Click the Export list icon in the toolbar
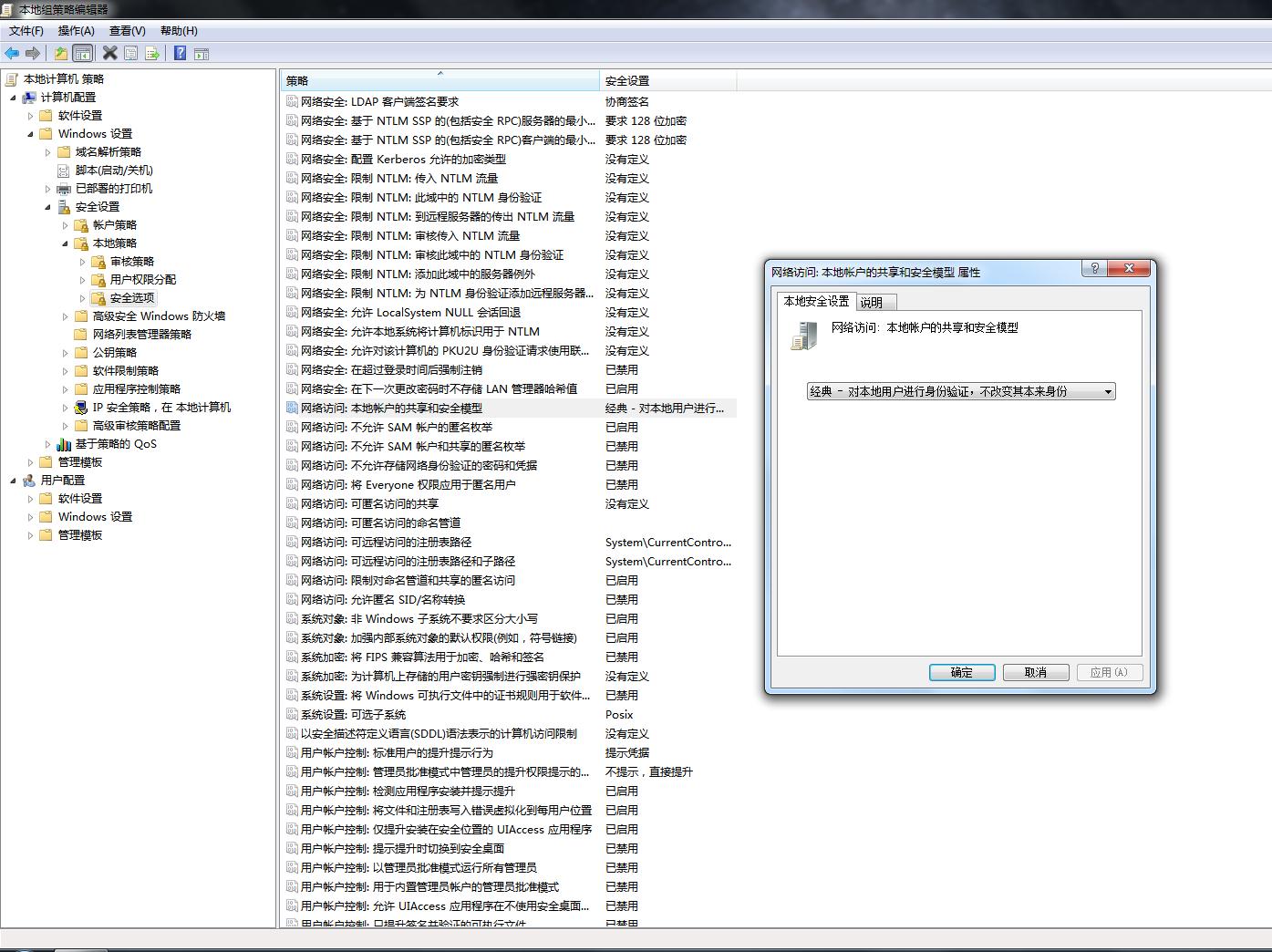The height and width of the screenshot is (952, 1272). click(x=152, y=54)
